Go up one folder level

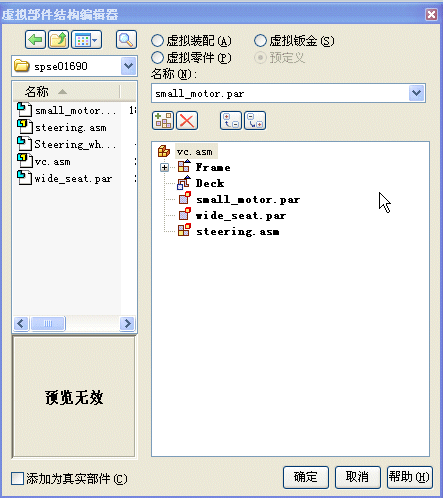click(58, 40)
